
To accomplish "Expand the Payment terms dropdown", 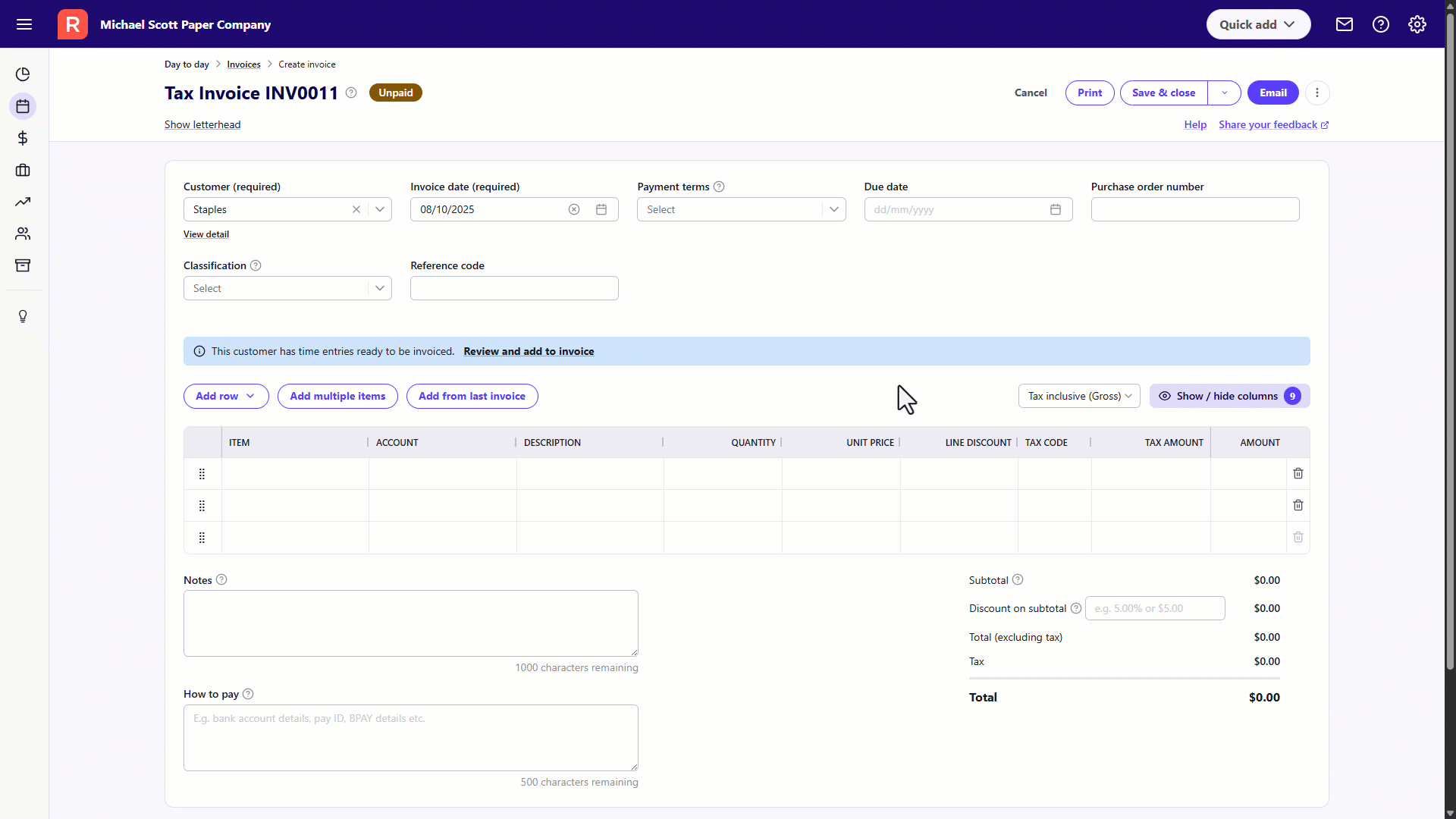I will (x=833, y=209).
